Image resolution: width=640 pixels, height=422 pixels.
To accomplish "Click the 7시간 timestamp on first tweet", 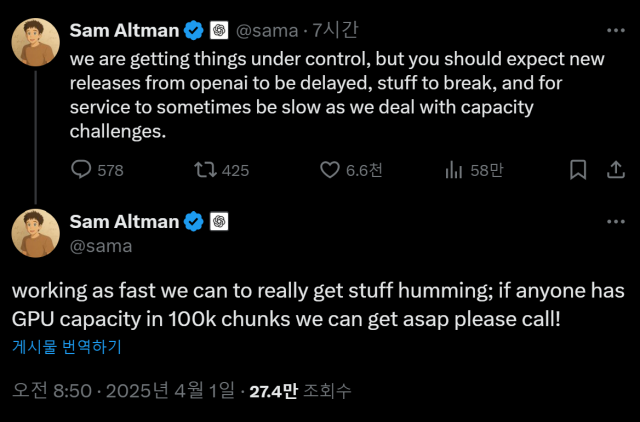I will pyautogui.click(x=337, y=31).
